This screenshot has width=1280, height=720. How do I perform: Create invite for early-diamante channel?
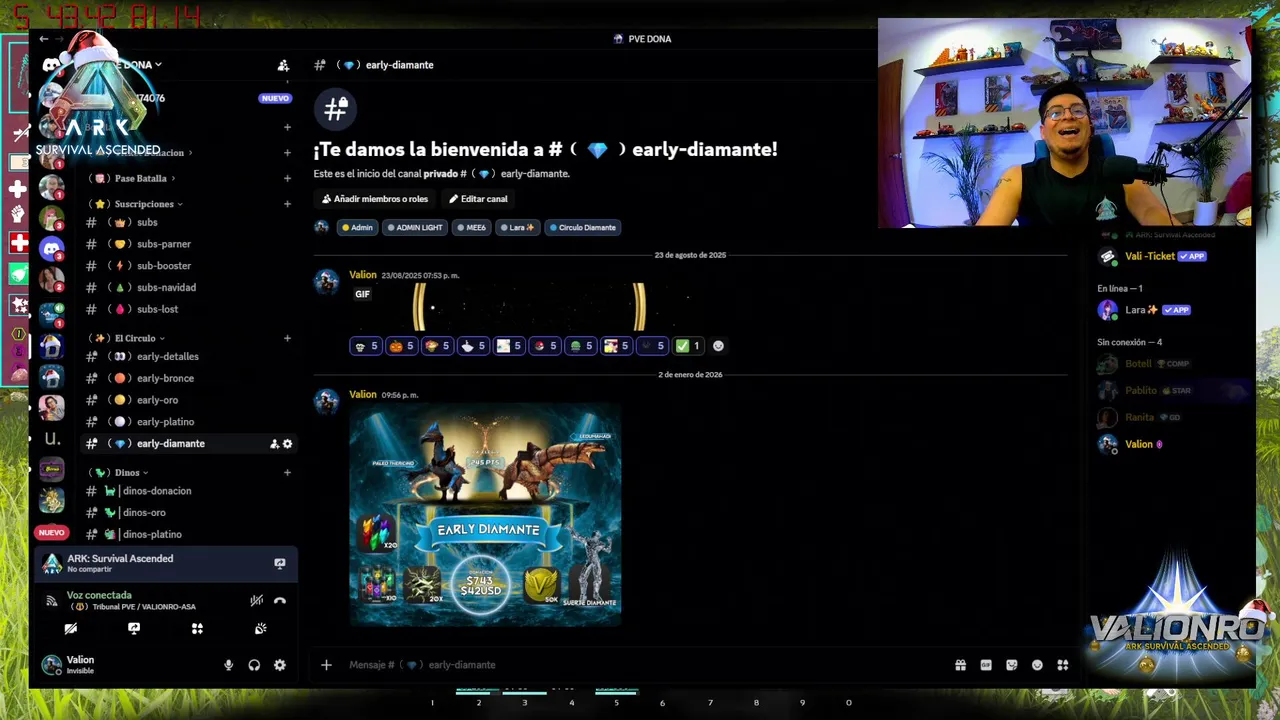point(274,444)
